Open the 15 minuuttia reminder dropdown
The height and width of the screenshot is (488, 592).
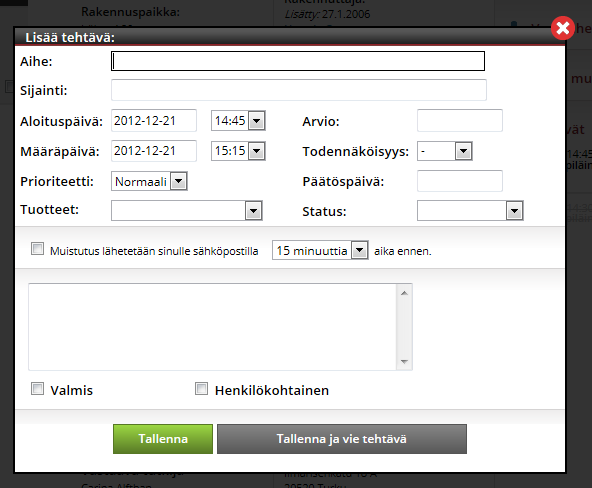320,250
